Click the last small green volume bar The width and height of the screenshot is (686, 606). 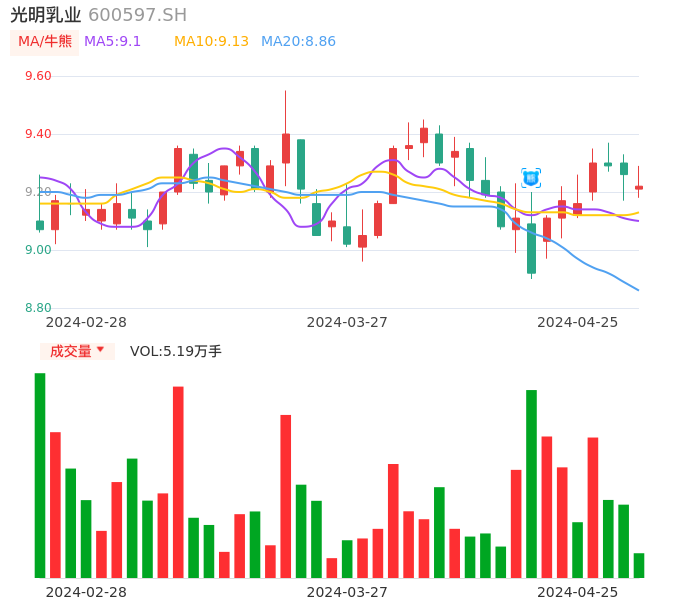639,566
